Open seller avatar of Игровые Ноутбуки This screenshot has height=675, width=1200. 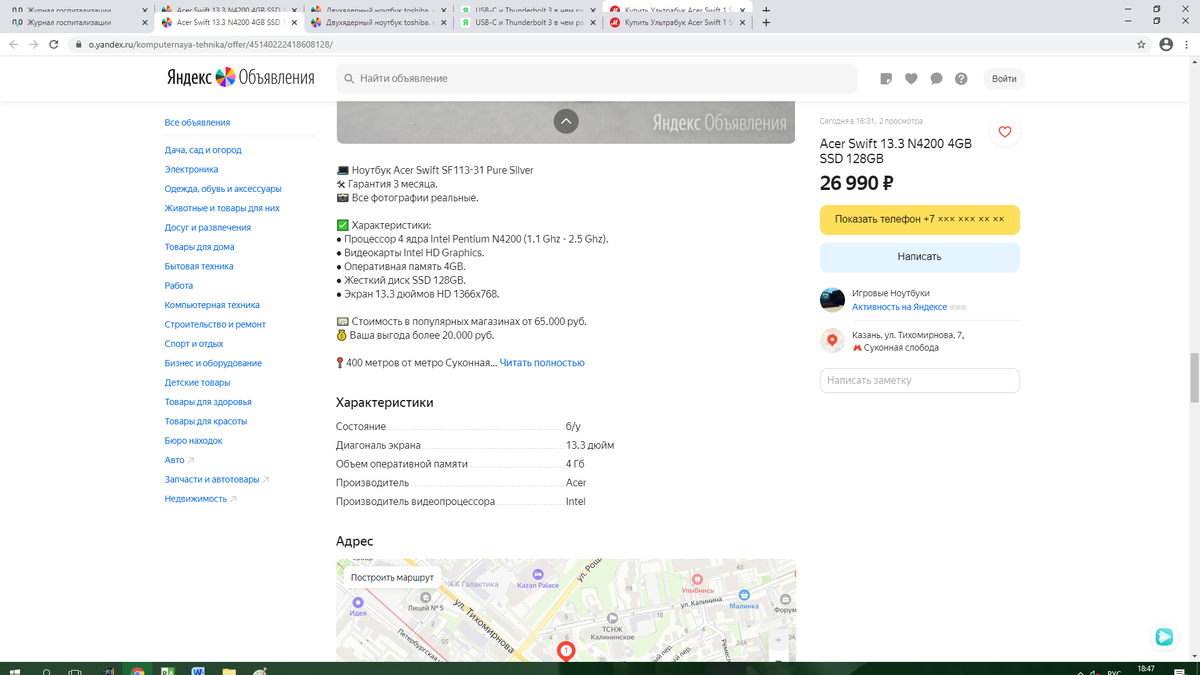832,300
